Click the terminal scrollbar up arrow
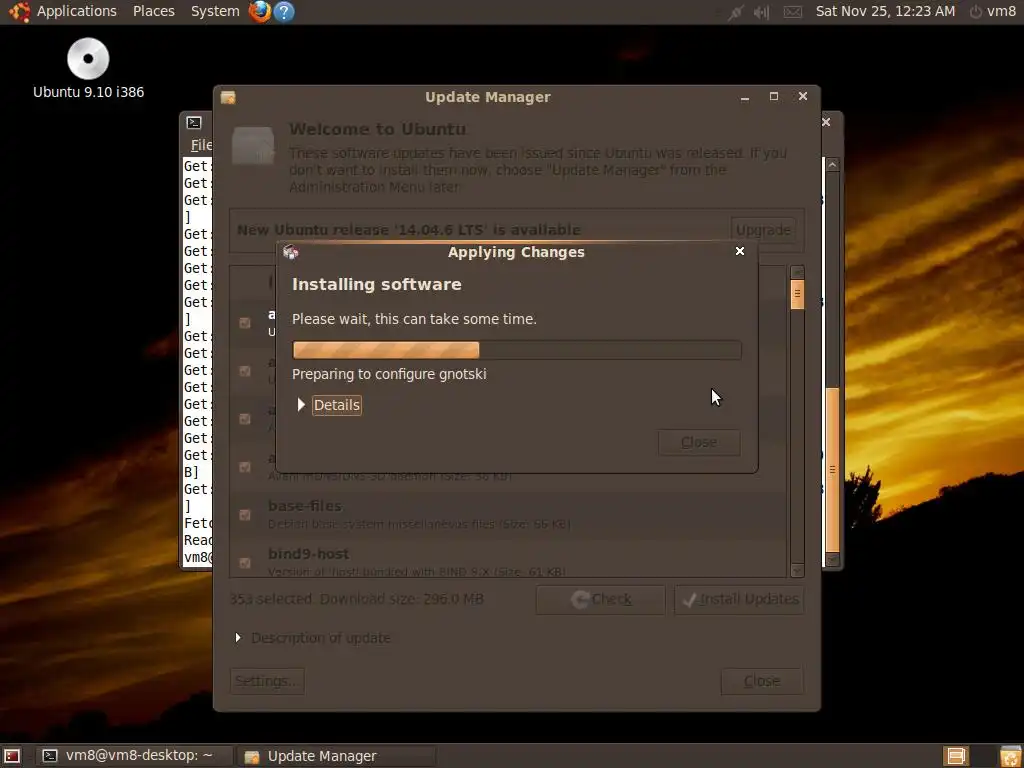The image size is (1024, 768). (832, 165)
